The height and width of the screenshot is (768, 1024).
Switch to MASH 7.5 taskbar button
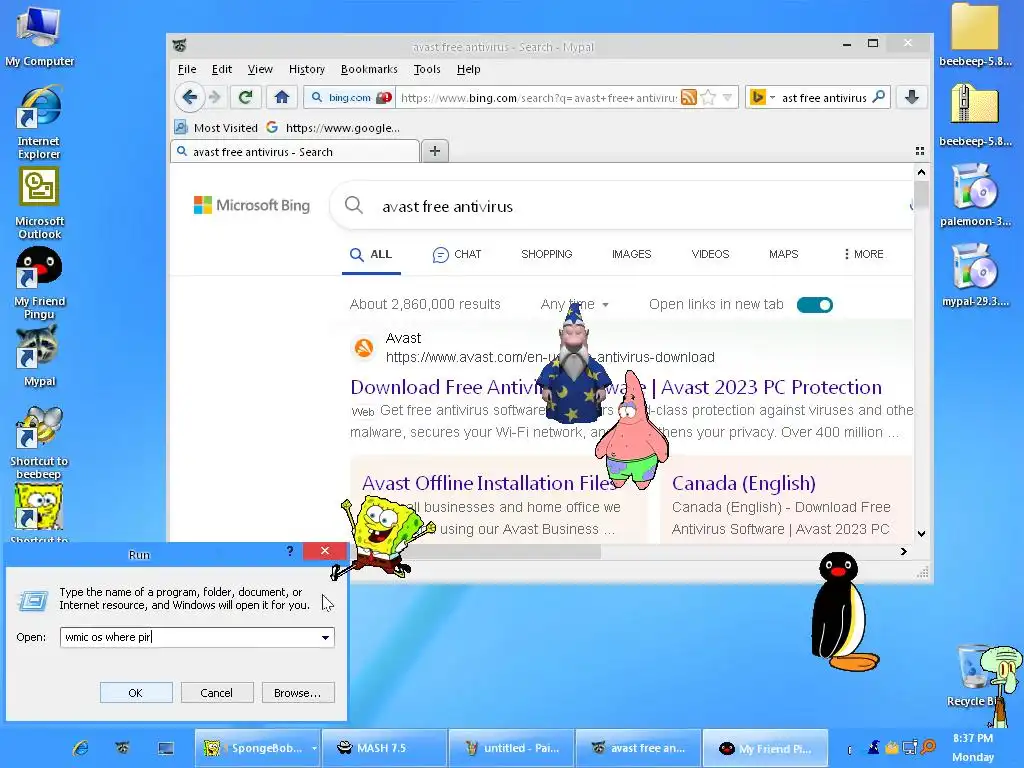[x=385, y=748]
